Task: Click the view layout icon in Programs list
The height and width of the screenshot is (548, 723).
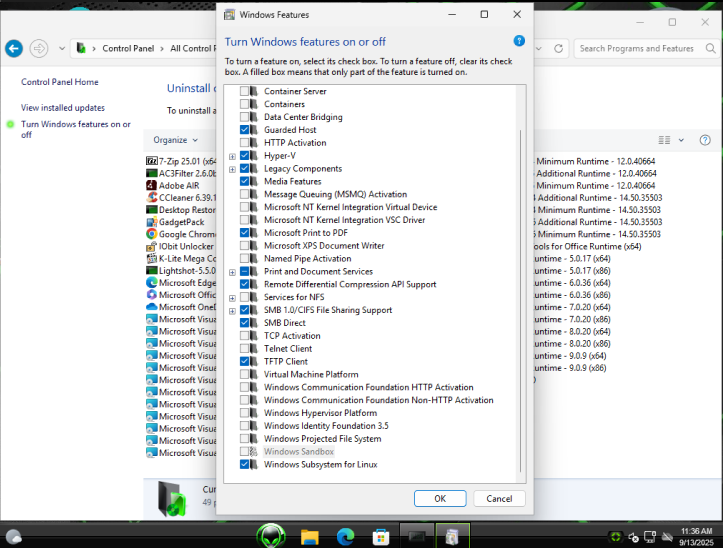Action: point(664,140)
